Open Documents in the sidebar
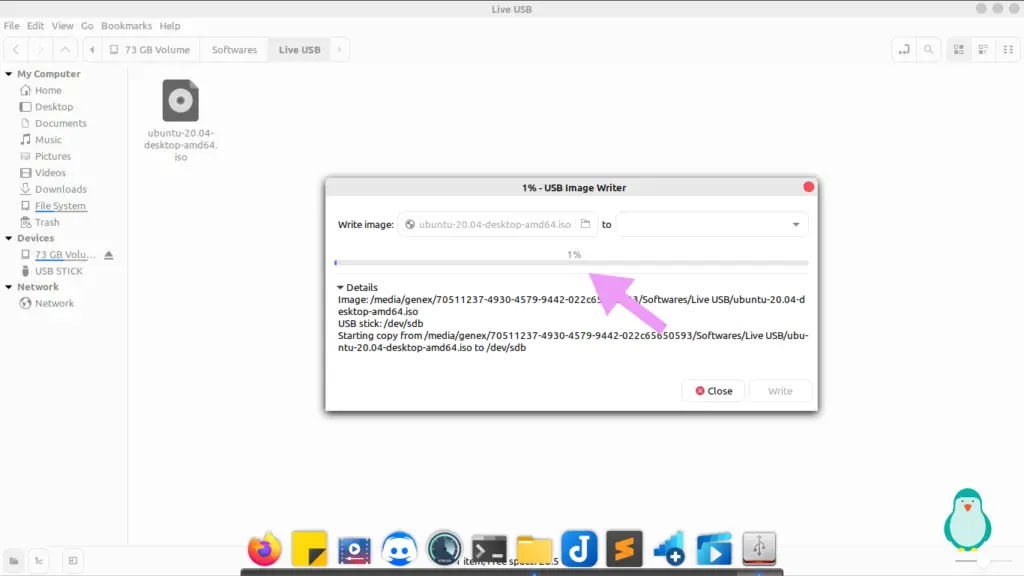The width and height of the screenshot is (1024, 576). pos(63,123)
